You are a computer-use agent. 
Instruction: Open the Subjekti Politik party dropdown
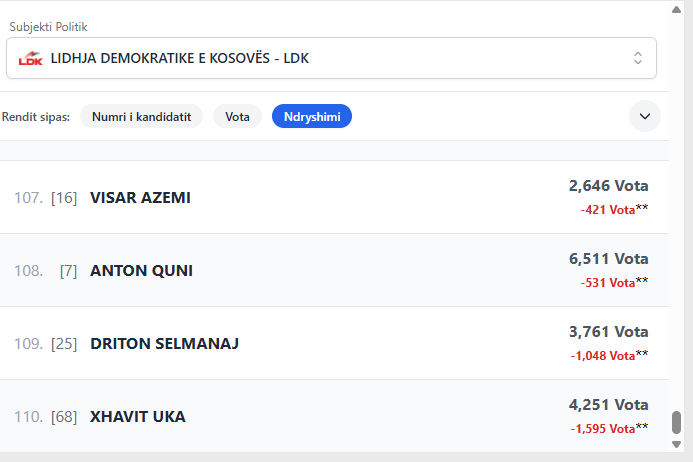pyautogui.click(x=330, y=58)
